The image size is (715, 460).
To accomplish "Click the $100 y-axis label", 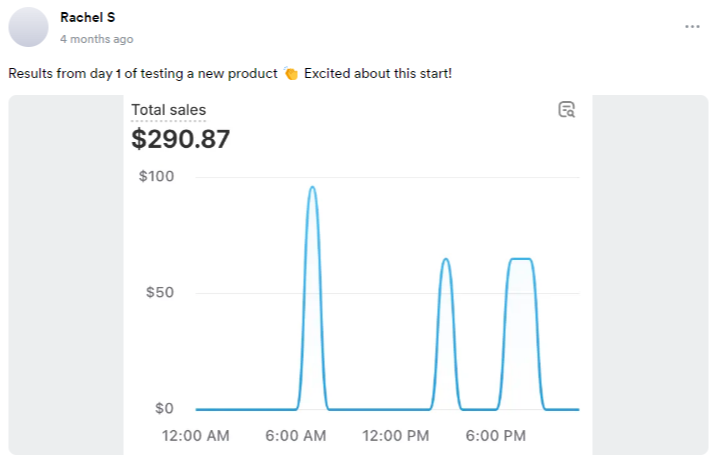I will 155,177.
